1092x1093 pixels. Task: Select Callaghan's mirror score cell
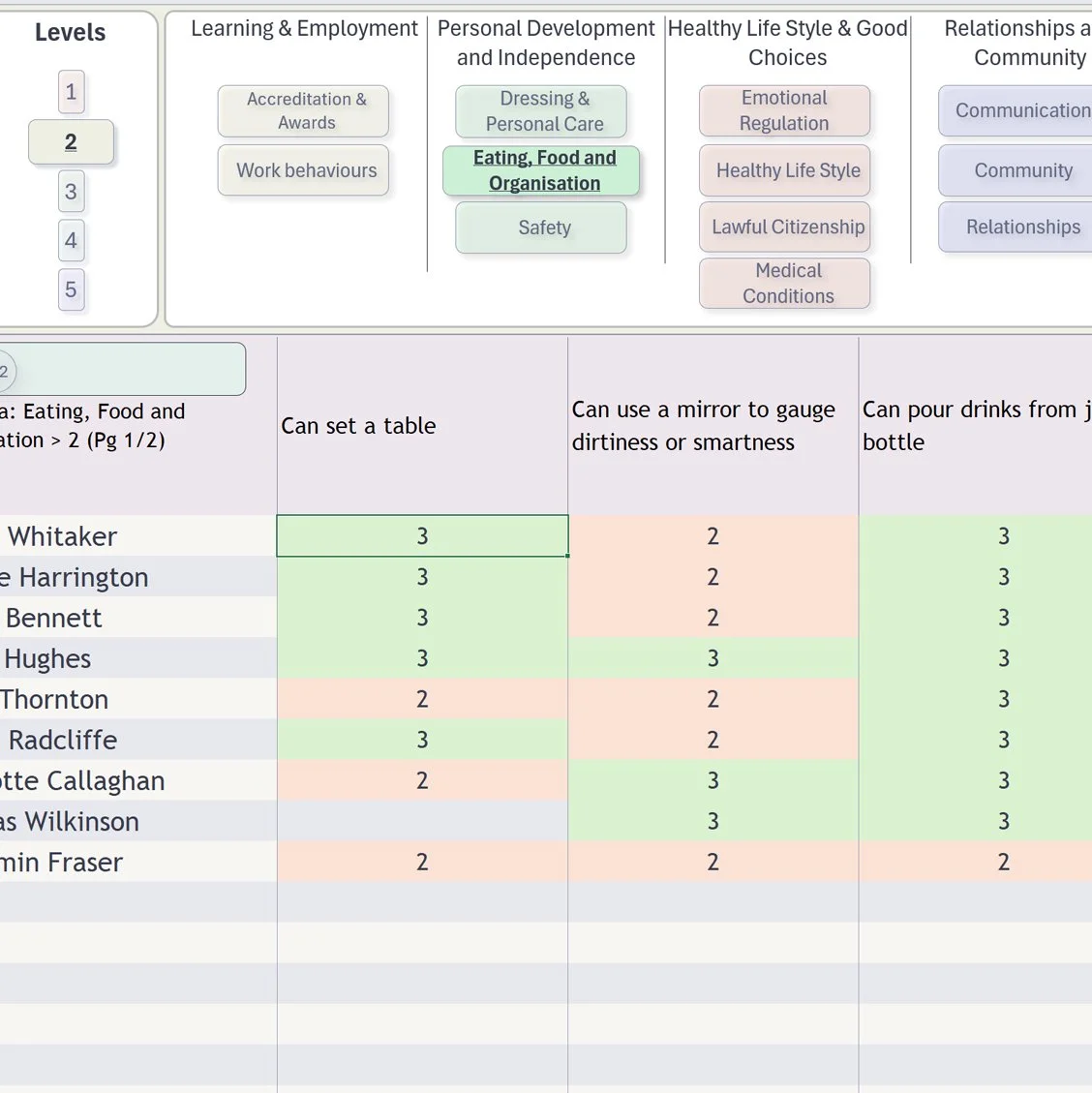[x=713, y=780]
